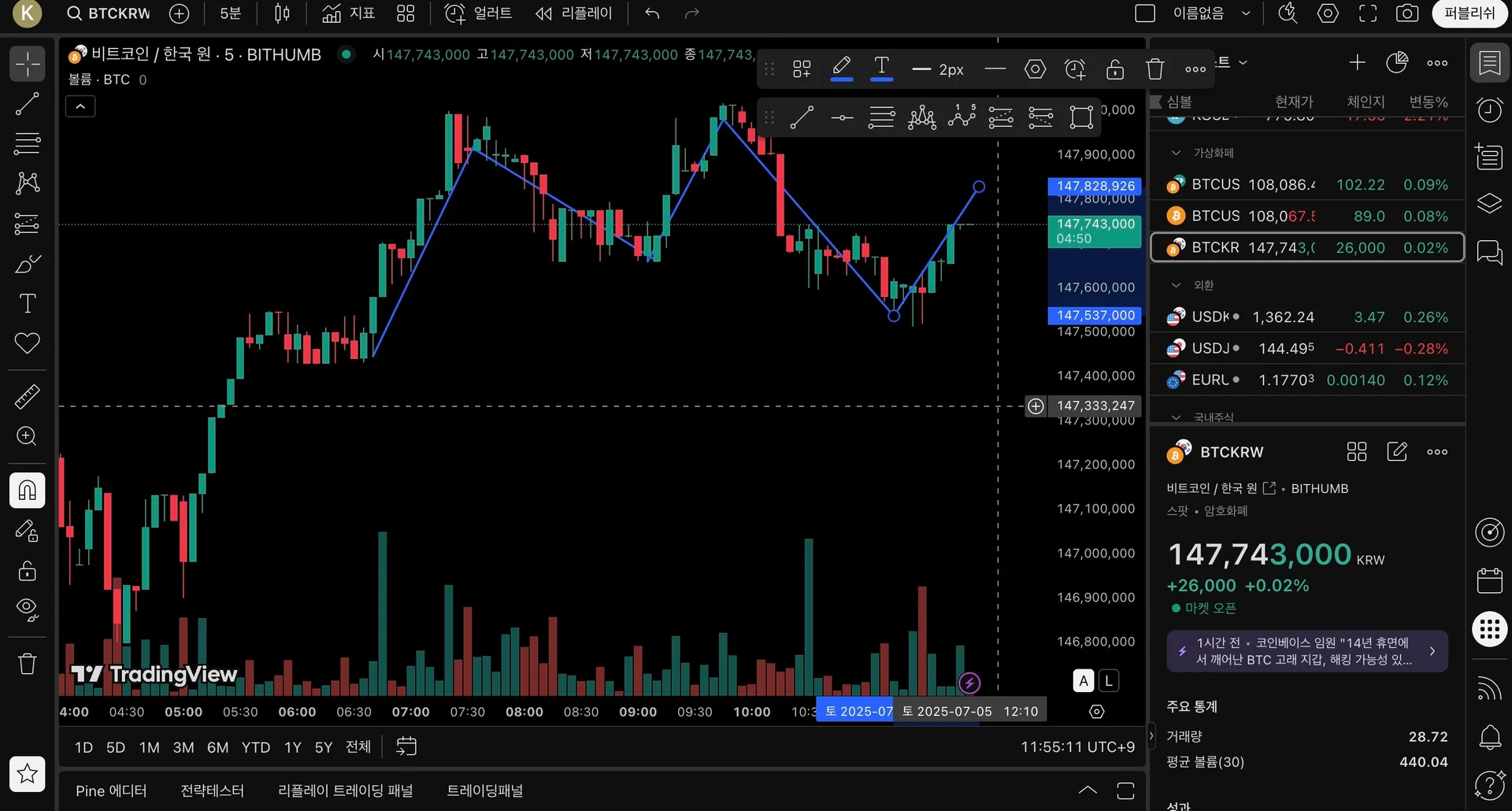Add symbol to watchlist with plus
The width and height of the screenshot is (1512, 811).
point(1357,63)
